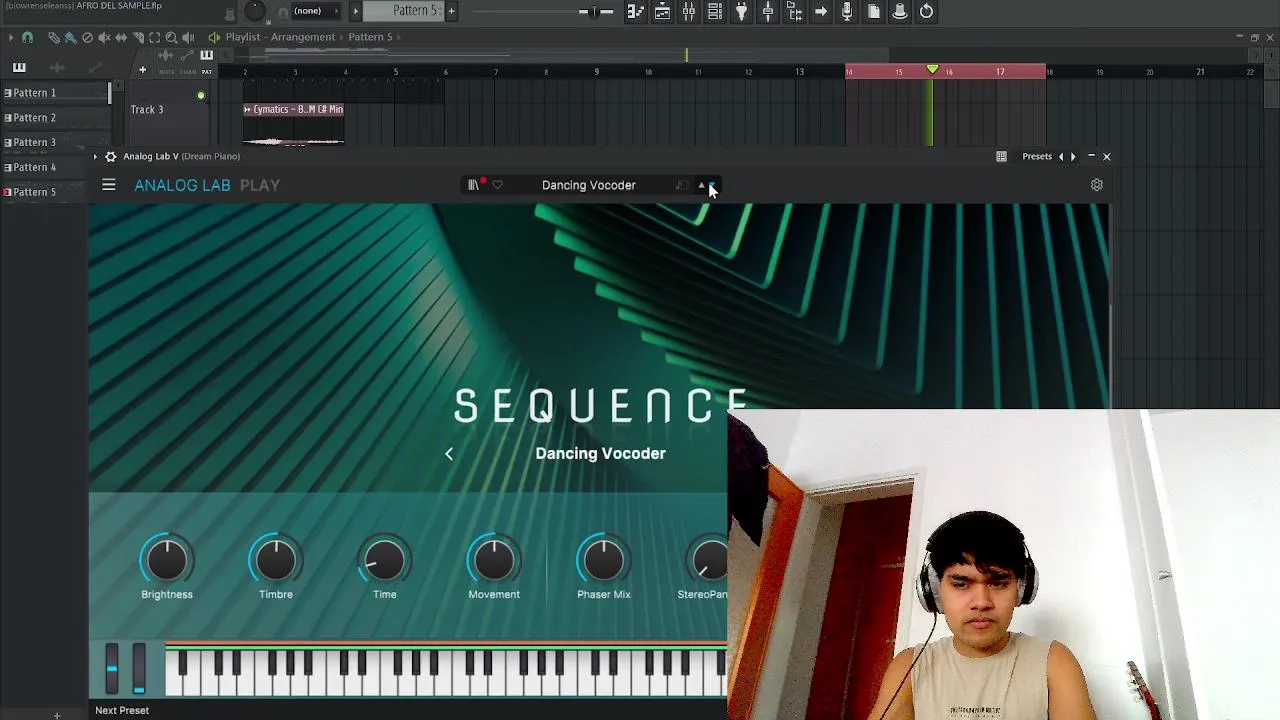Click the StereoPan knob
Screen dimensions: 1280x720
708,560
